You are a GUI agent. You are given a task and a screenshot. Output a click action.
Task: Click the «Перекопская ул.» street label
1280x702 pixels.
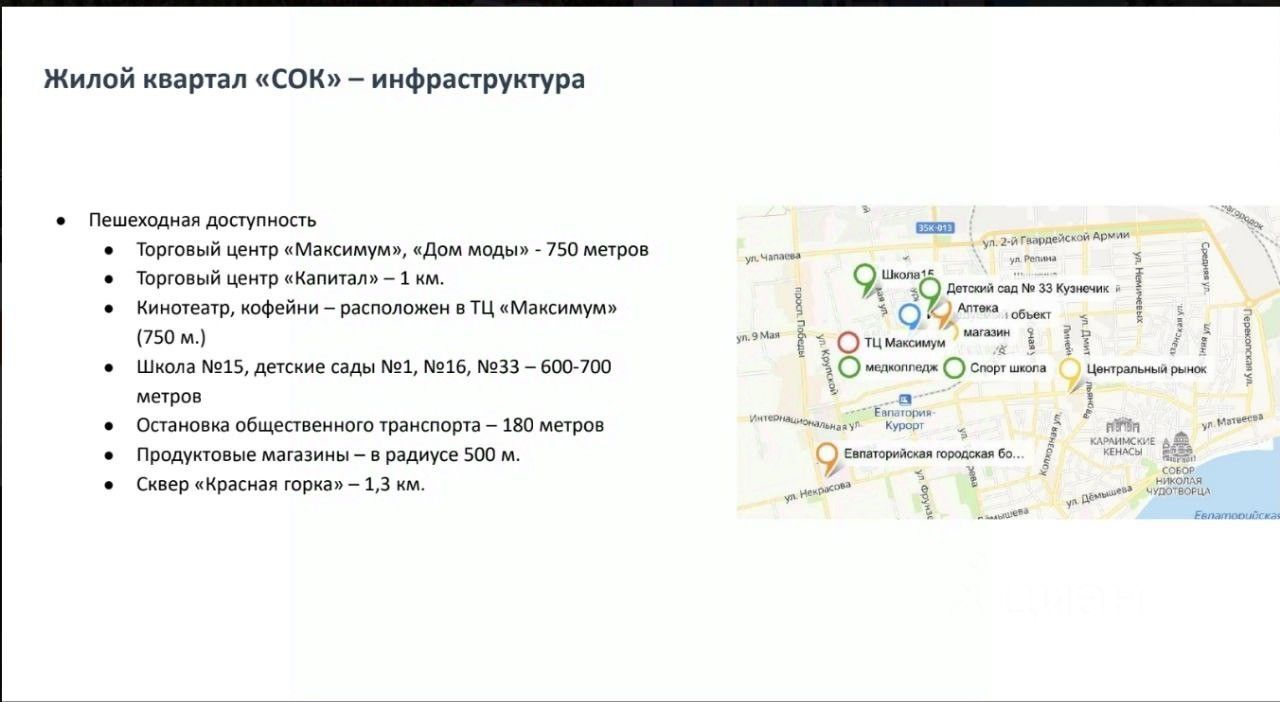click(1249, 346)
